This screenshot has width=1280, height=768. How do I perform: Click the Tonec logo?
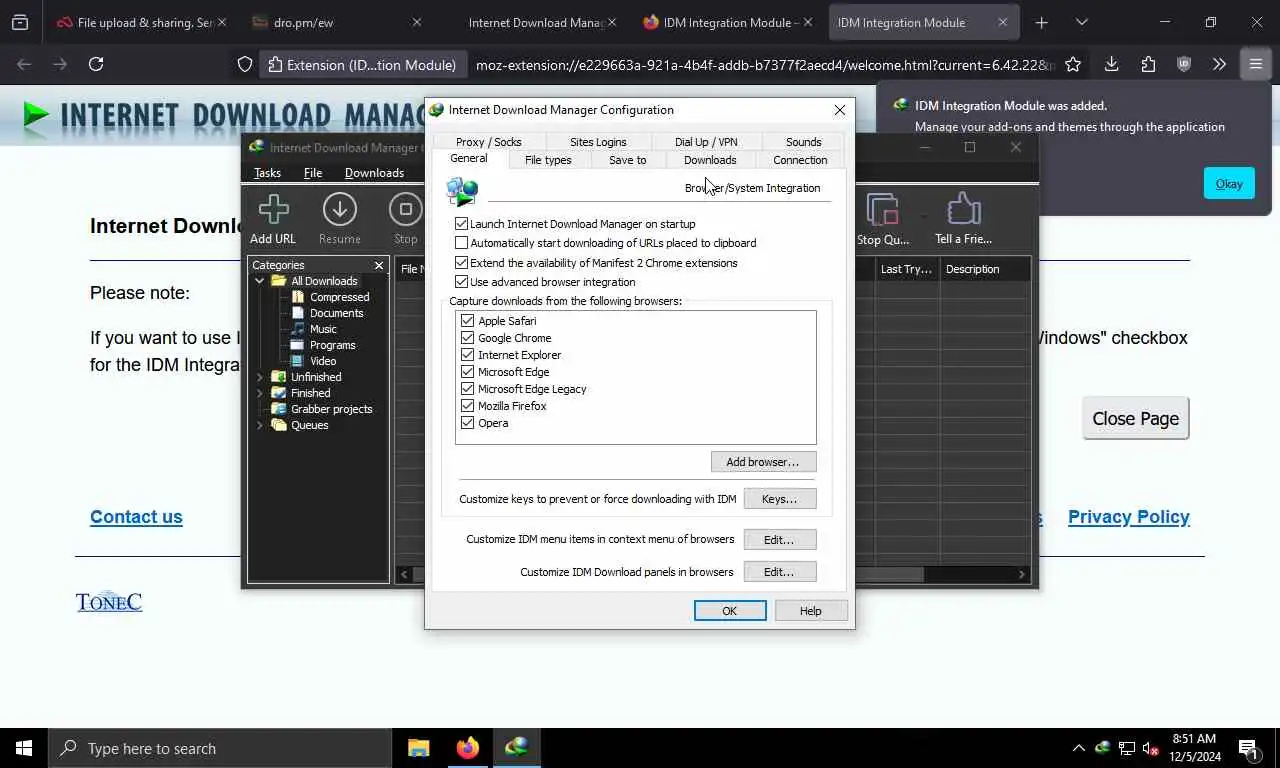109,601
